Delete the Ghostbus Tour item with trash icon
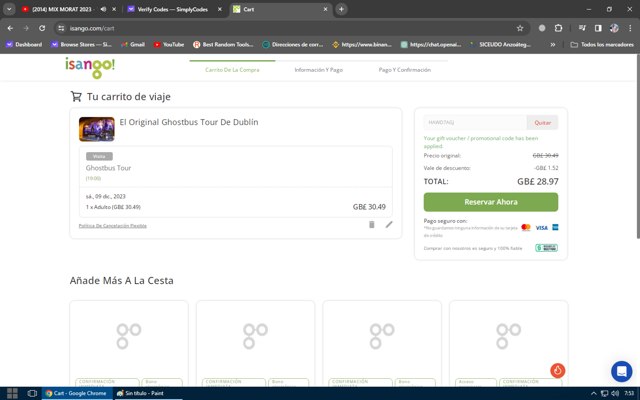Screen dimensions: 640x400 point(371,224)
